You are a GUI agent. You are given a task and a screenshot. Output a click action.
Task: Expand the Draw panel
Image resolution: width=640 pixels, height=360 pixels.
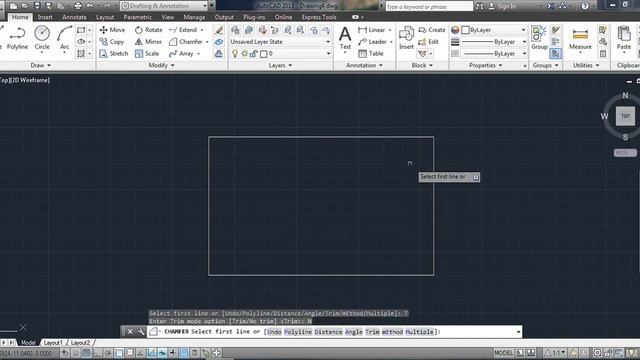(x=40, y=65)
